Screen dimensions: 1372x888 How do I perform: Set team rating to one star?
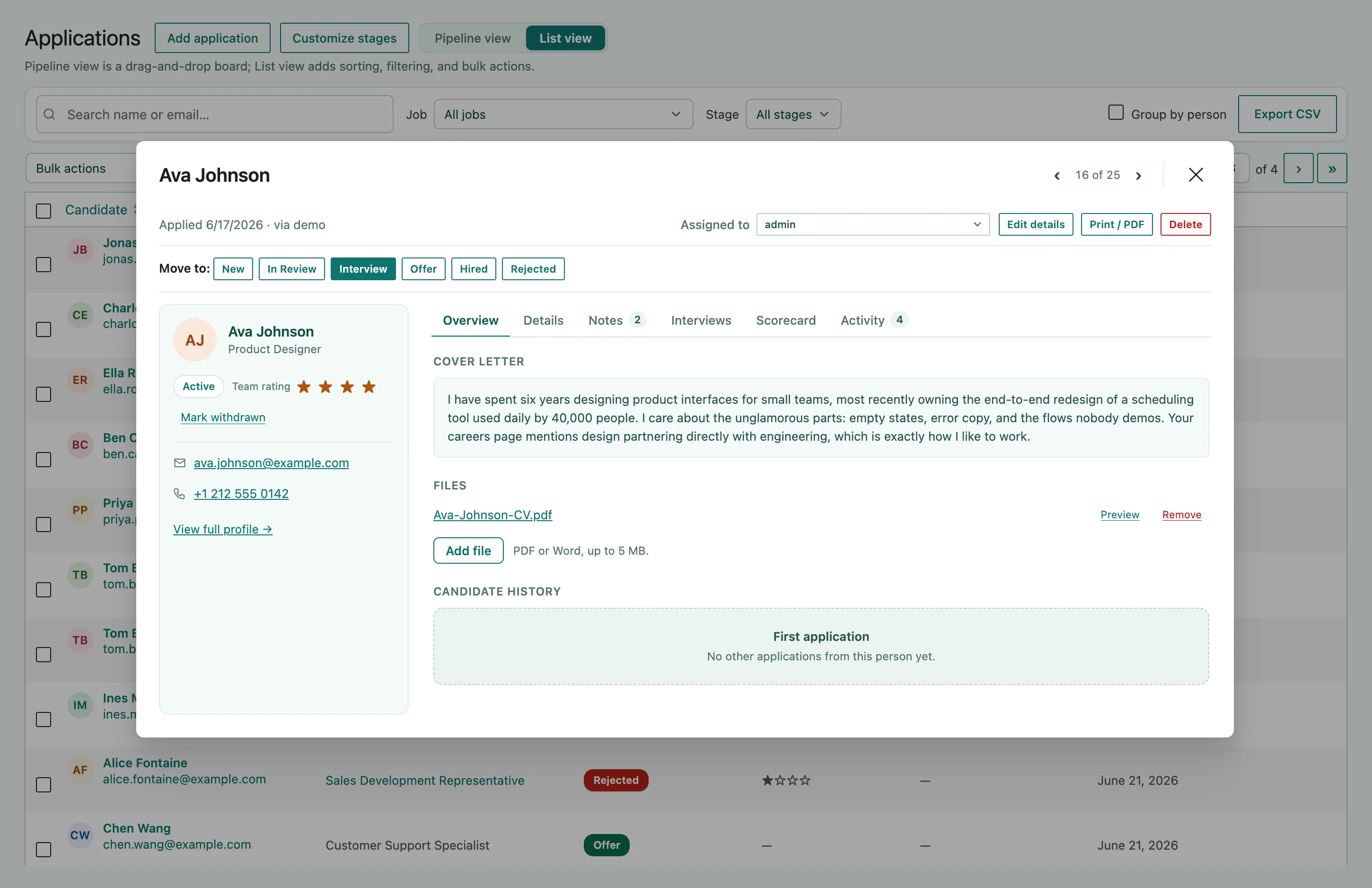304,386
